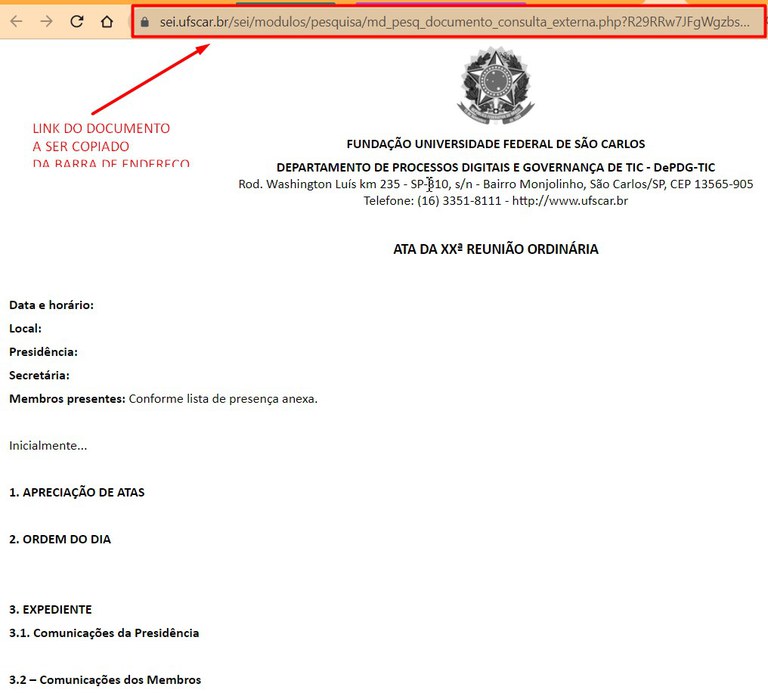Image resolution: width=768 pixels, height=693 pixels.
Task: Click the Inicialmente... paragraph
Action: click(48, 446)
